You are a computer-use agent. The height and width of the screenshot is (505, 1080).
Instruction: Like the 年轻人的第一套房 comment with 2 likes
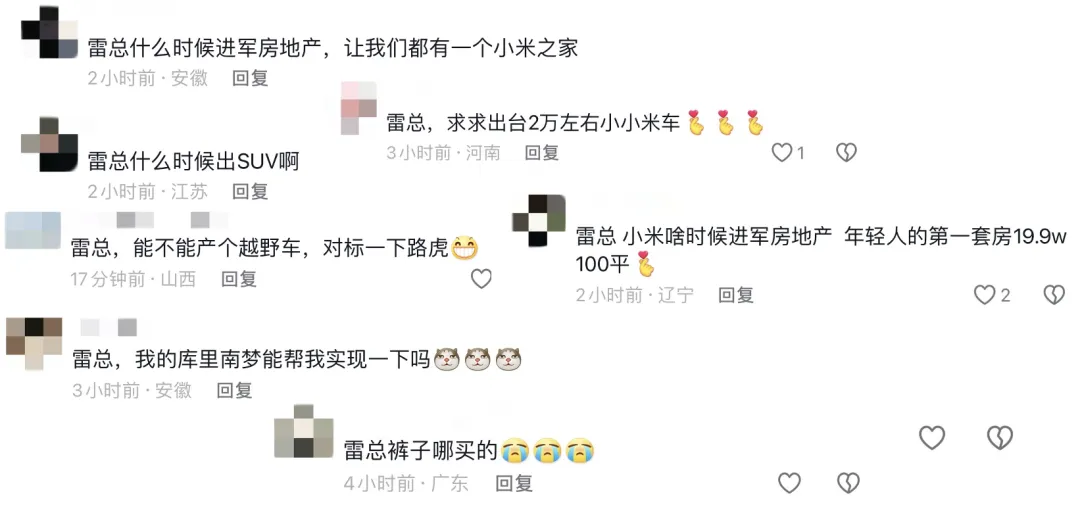(x=984, y=295)
